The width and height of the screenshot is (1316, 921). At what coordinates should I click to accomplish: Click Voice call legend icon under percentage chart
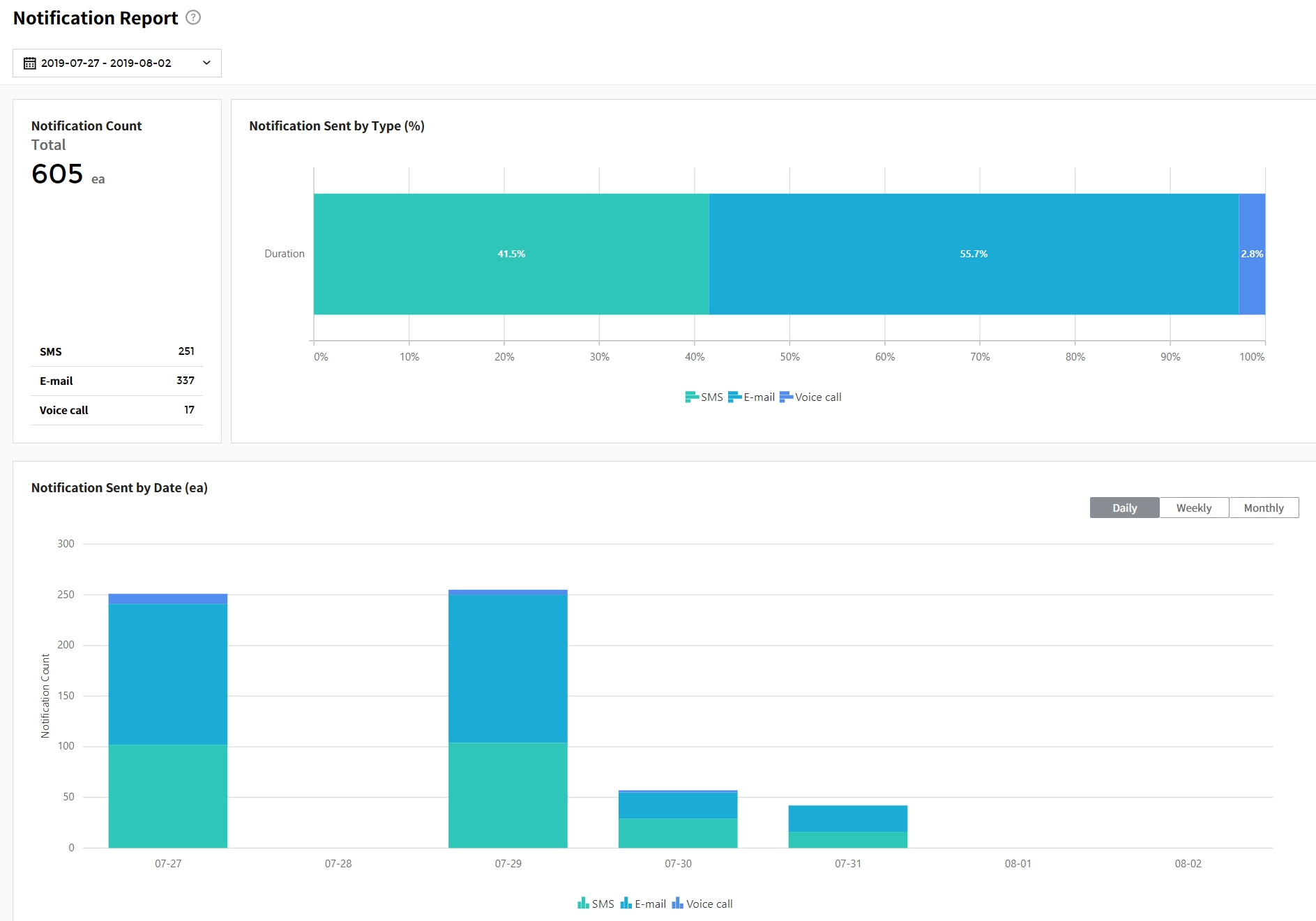tap(786, 397)
